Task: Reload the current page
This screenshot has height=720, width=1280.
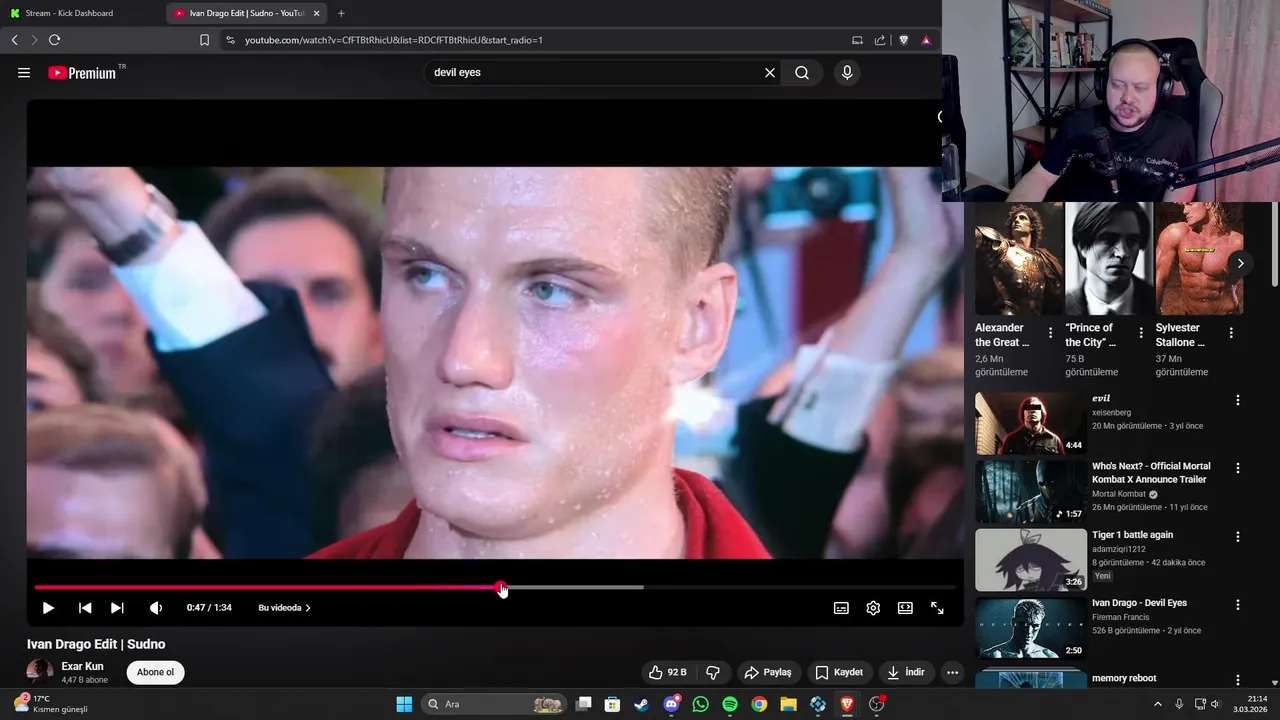Action: (54, 40)
